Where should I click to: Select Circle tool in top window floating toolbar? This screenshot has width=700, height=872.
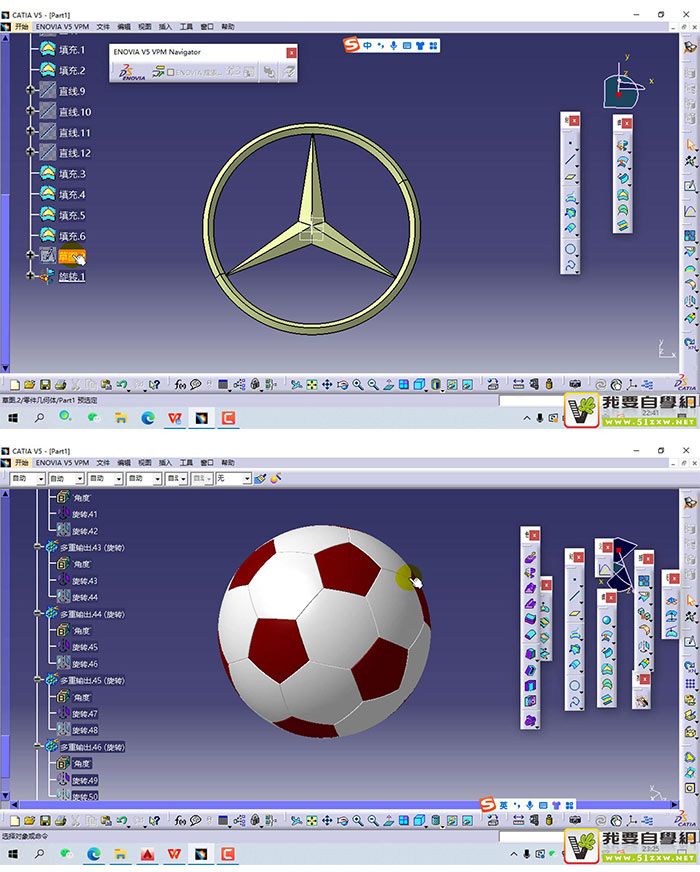pos(570,249)
